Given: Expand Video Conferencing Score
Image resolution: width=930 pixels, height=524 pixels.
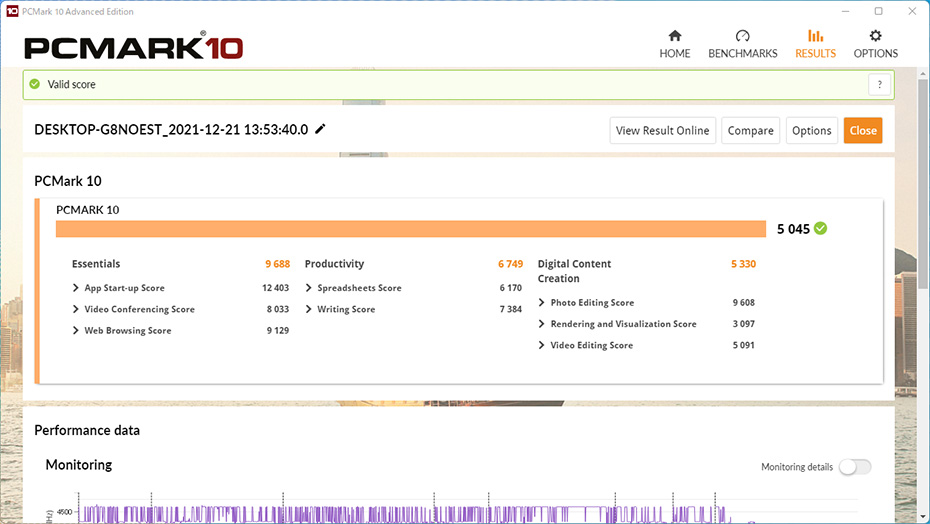Looking at the screenshot, I should click(x=75, y=309).
